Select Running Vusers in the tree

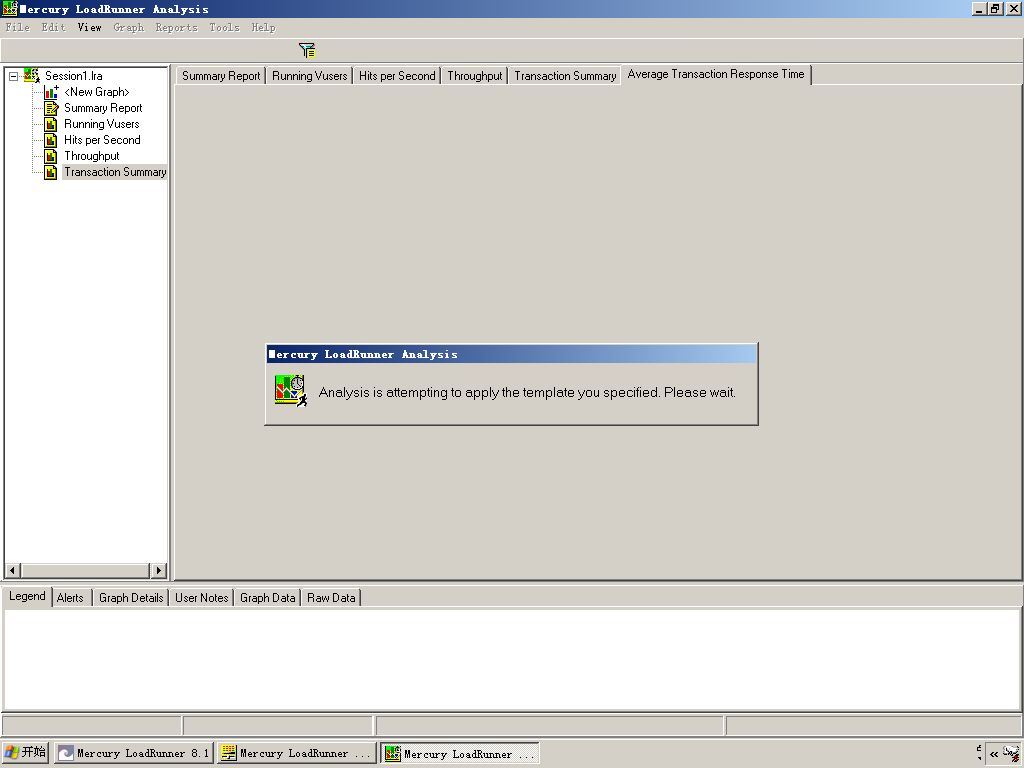(101, 124)
